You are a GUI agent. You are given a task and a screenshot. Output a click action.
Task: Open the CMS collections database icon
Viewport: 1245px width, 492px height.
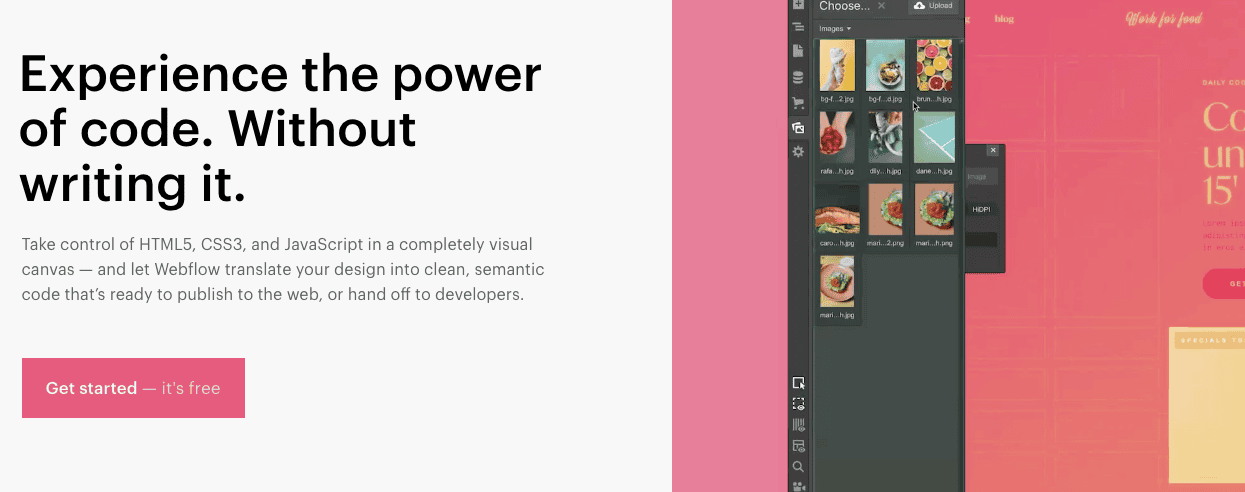[x=798, y=77]
